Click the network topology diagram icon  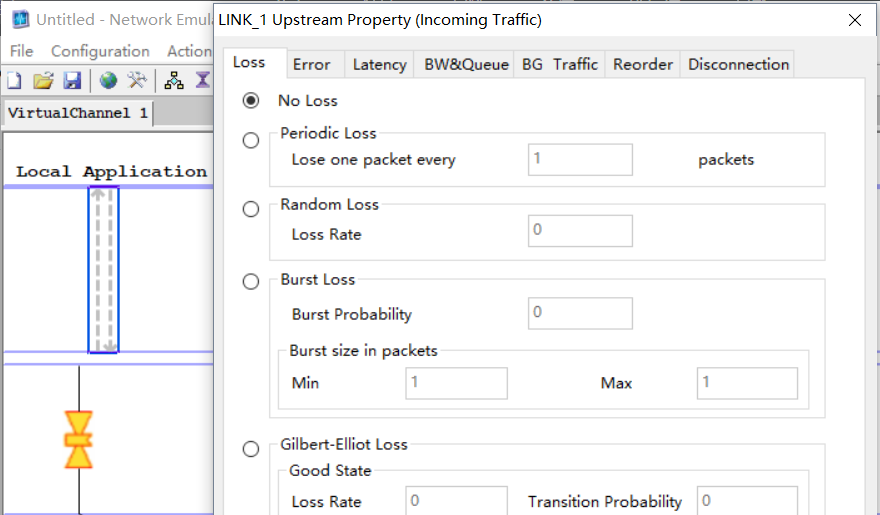174,80
